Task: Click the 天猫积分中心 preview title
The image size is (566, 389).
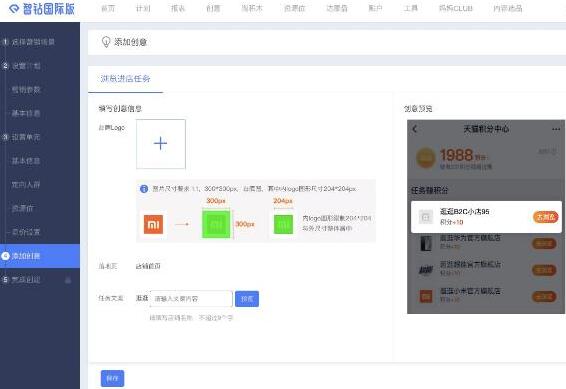Action: (x=486, y=129)
